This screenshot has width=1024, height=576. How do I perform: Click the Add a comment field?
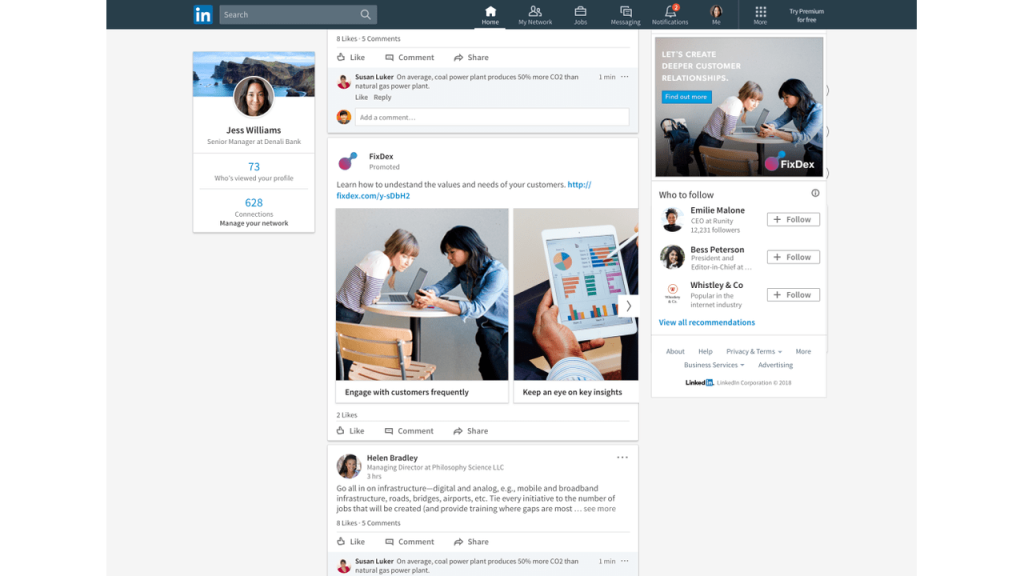tap(492, 118)
